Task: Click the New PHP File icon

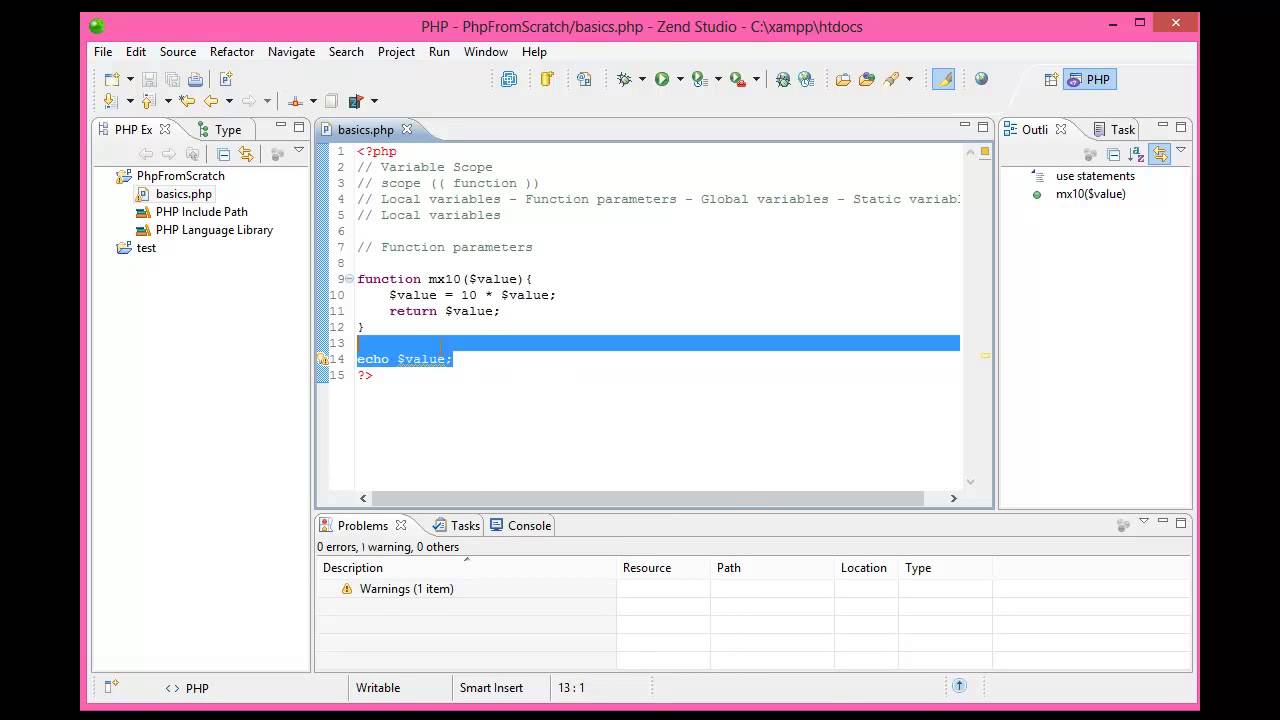Action: tap(226, 79)
